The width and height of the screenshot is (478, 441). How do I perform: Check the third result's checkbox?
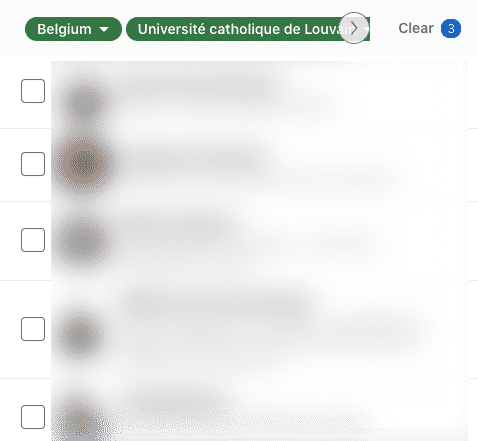click(33, 240)
